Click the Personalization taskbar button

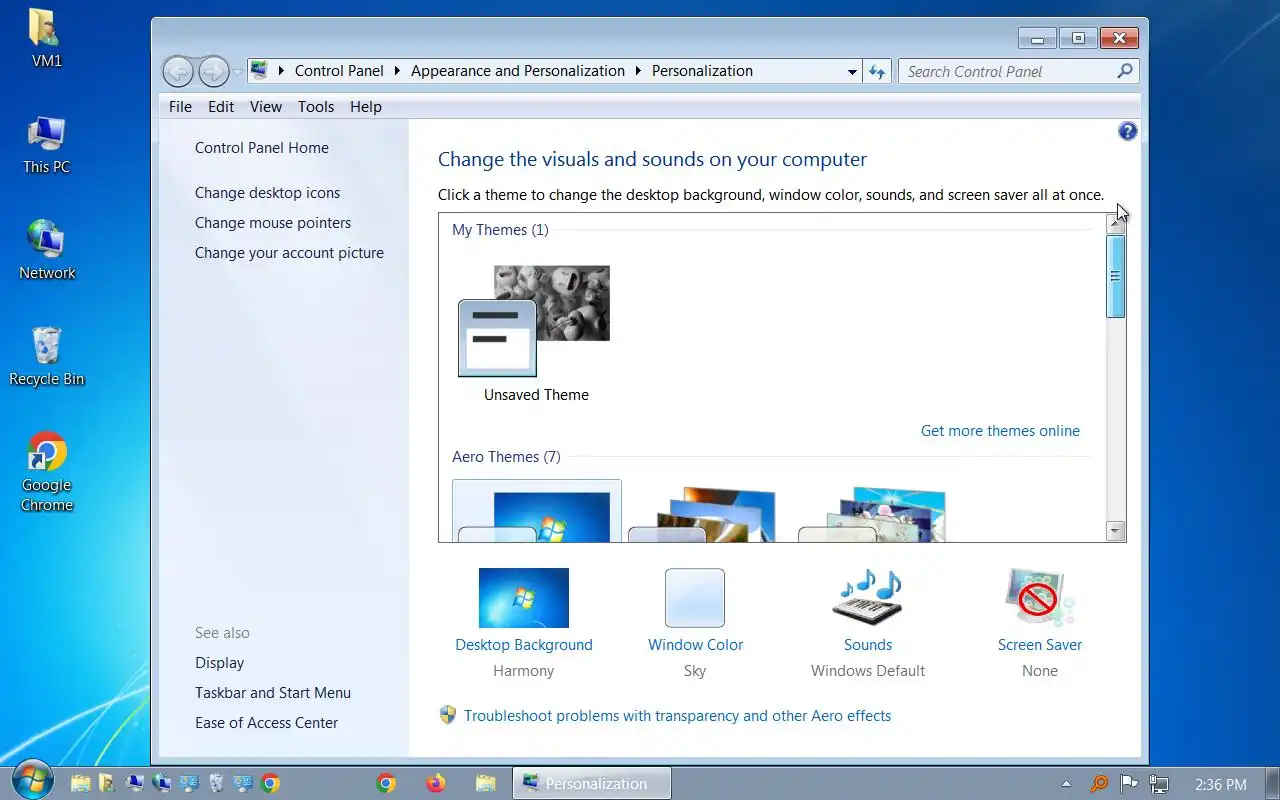click(x=592, y=783)
